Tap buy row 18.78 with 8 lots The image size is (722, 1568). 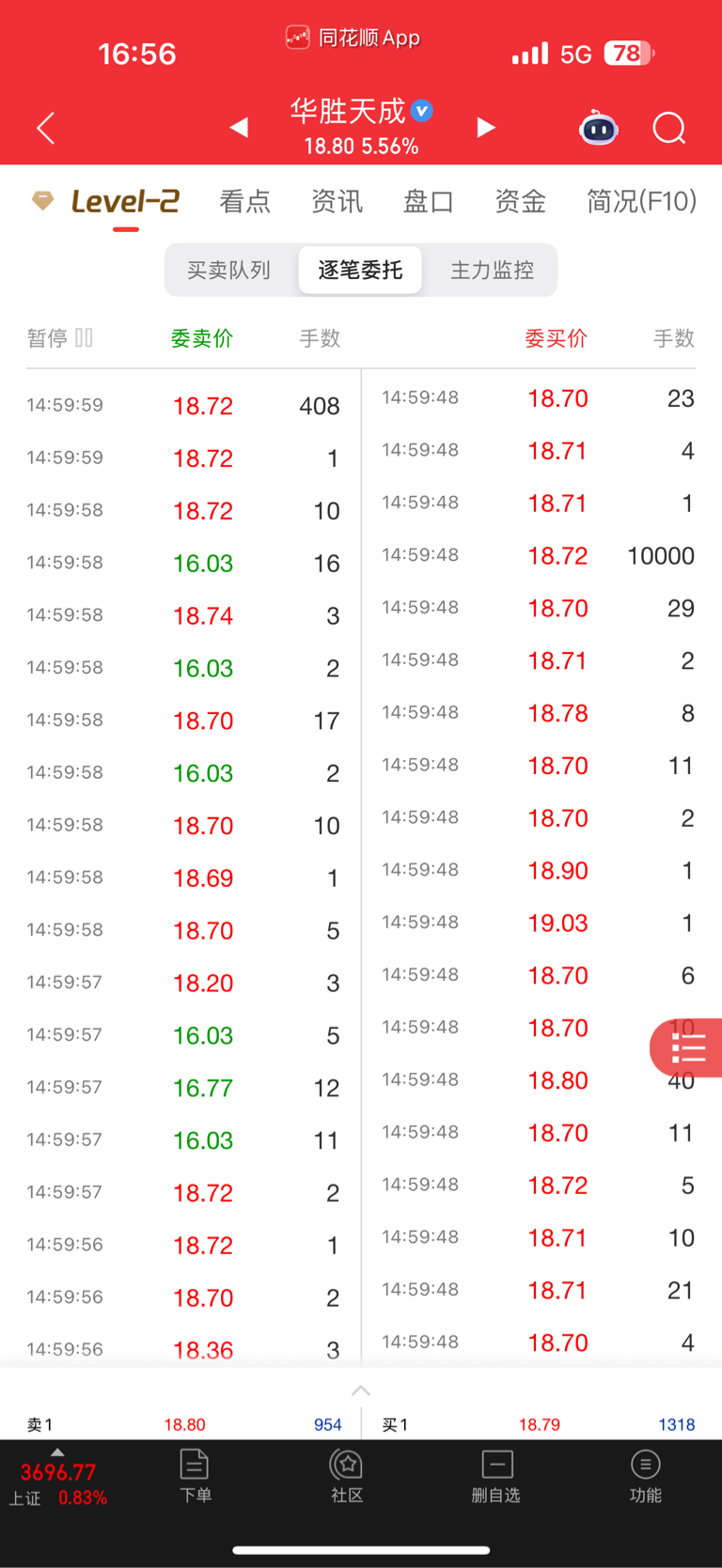pos(538,713)
